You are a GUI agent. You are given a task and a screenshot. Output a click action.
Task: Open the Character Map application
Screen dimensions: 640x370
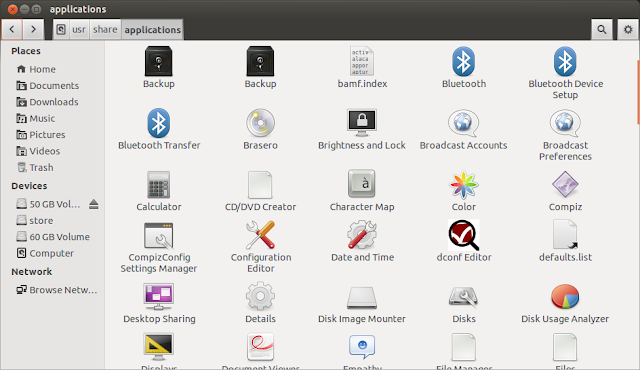point(362,184)
